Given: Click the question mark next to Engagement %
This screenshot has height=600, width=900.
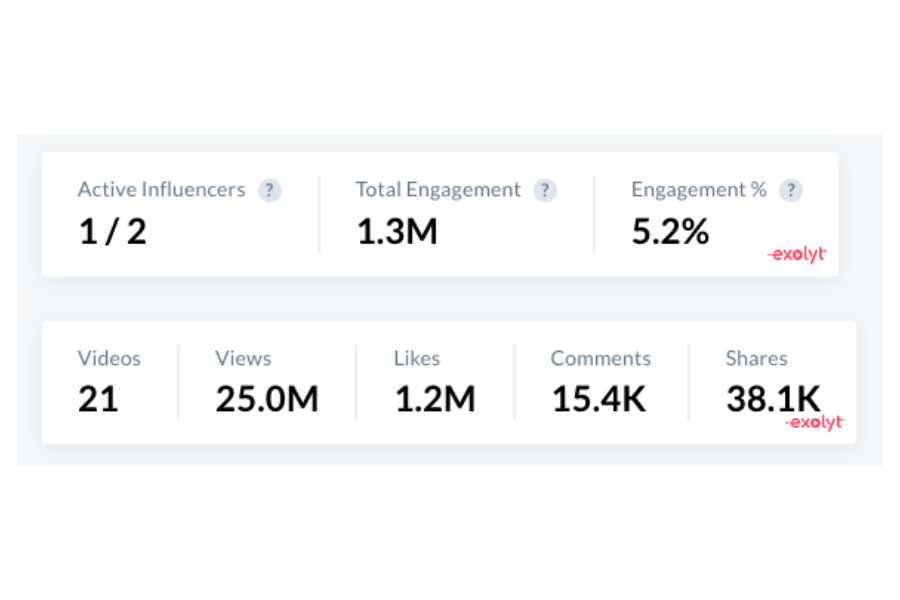Looking at the screenshot, I should [x=791, y=191].
